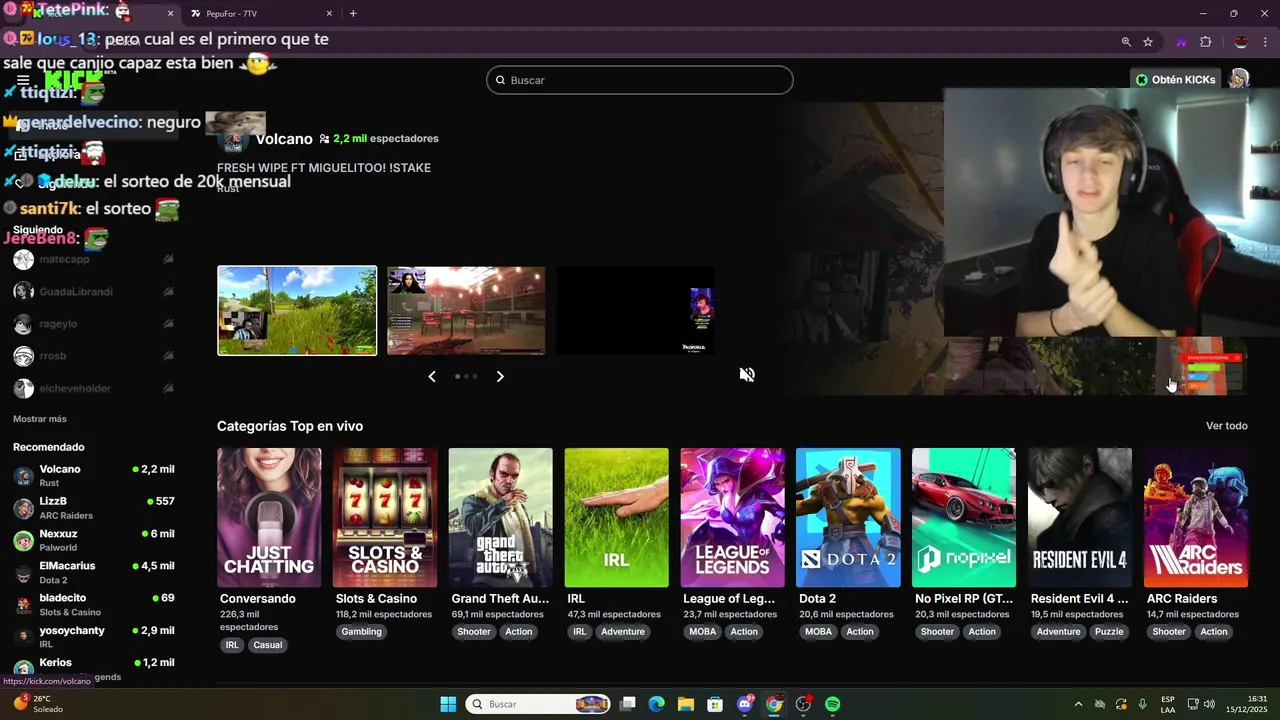Open the Dota 2 category card

pyautogui.click(x=848, y=517)
